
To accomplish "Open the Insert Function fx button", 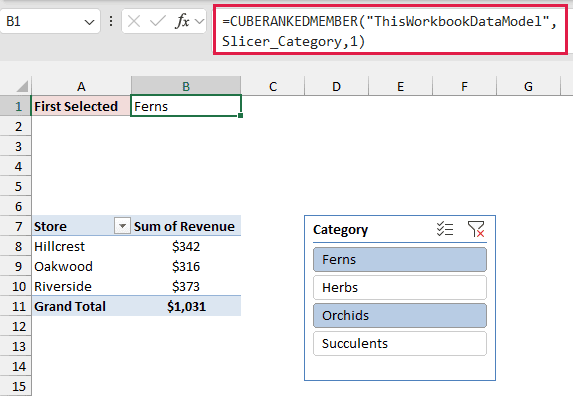I will pos(182,22).
